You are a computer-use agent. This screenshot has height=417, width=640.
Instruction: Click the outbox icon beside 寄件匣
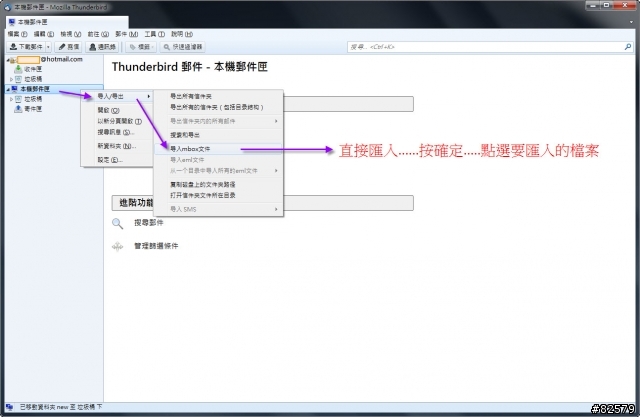click(x=18, y=109)
